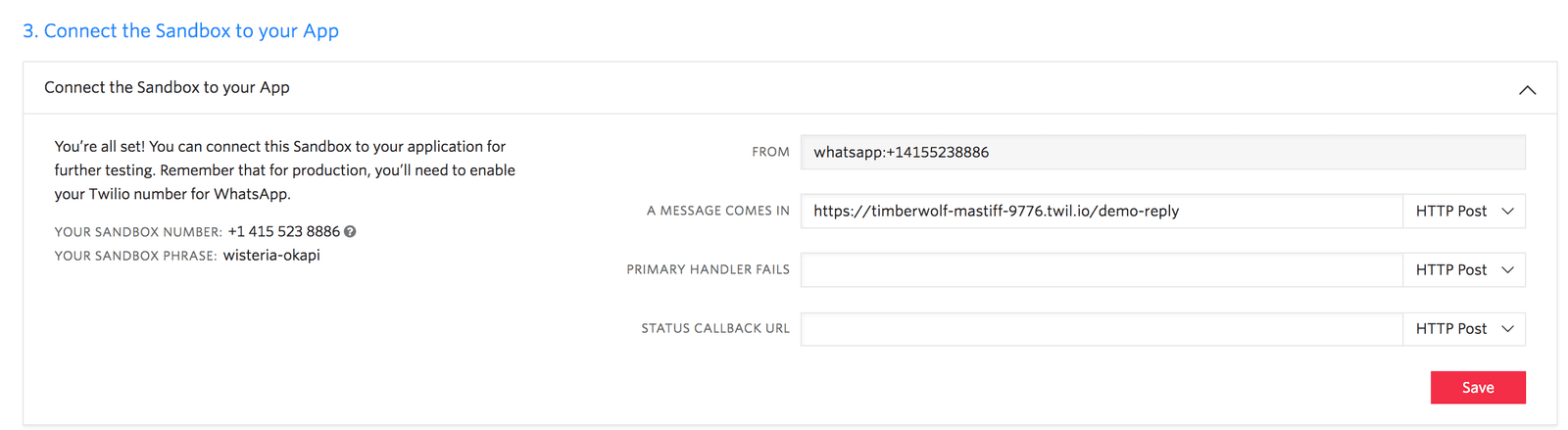Click the FROM whatsapp number field

point(1161,153)
